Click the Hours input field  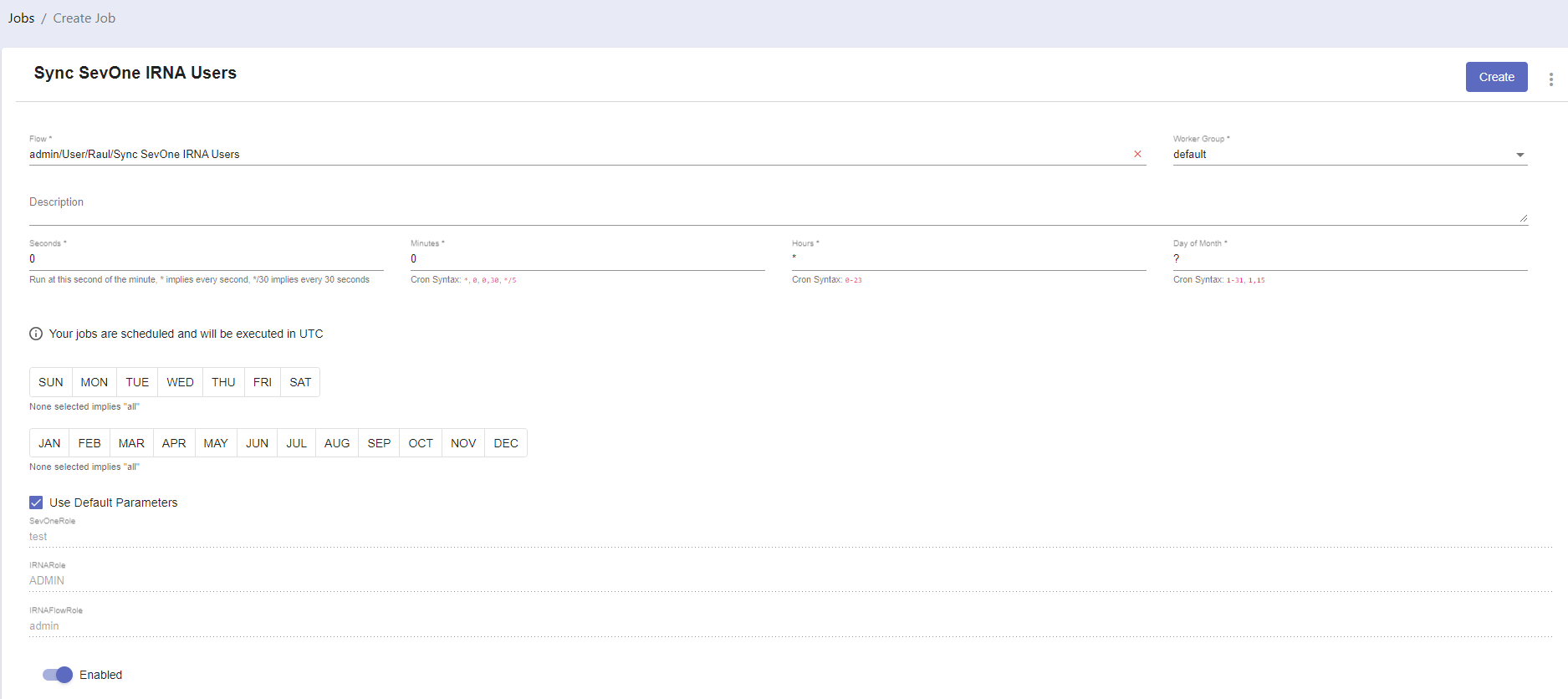[x=969, y=259]
